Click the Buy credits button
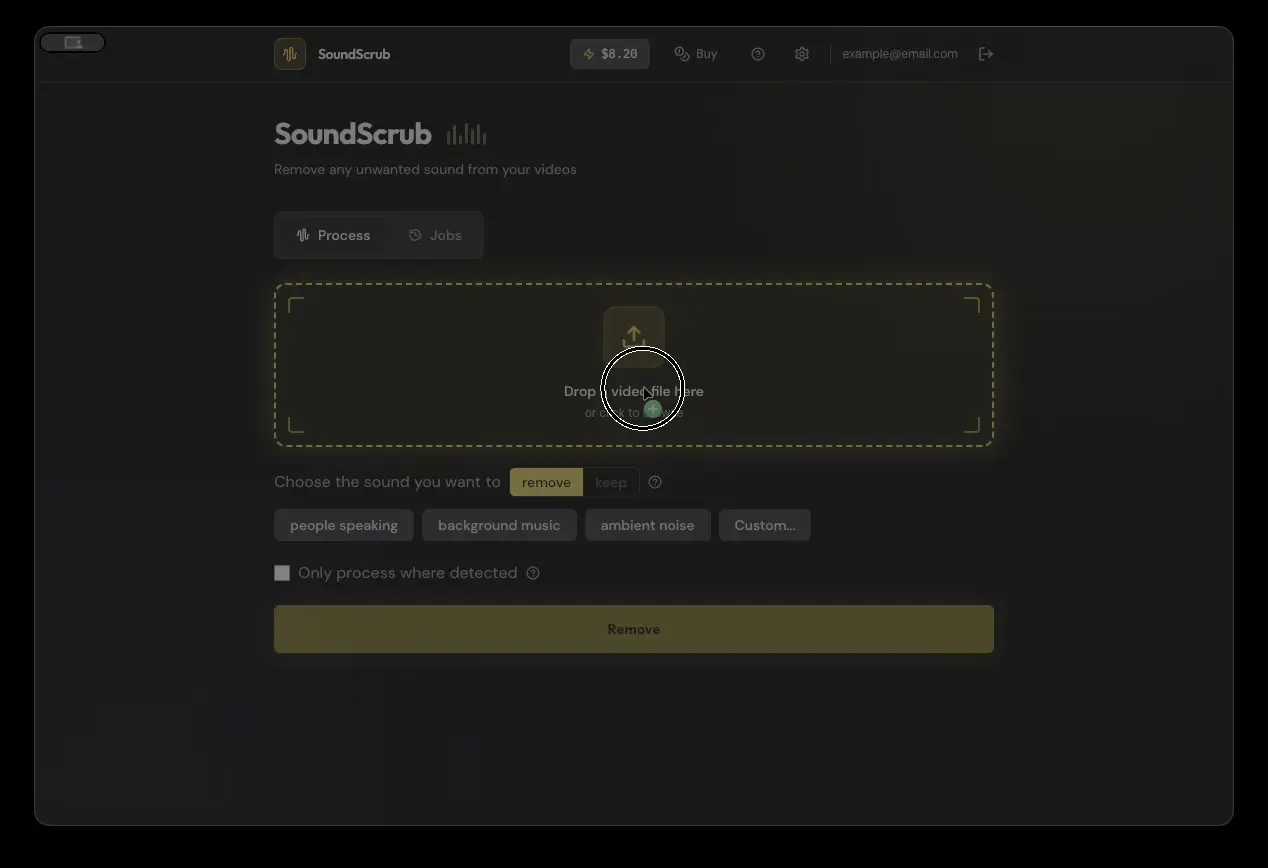This screenshot has height=868, width=1268. (696, 54)
